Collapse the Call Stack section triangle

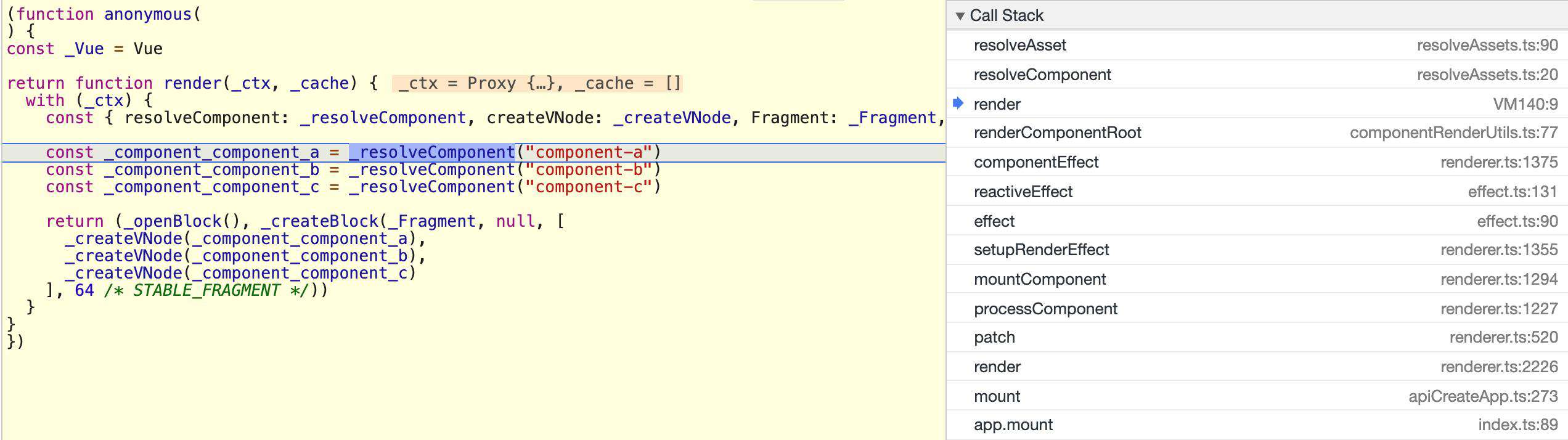point(960,16)
